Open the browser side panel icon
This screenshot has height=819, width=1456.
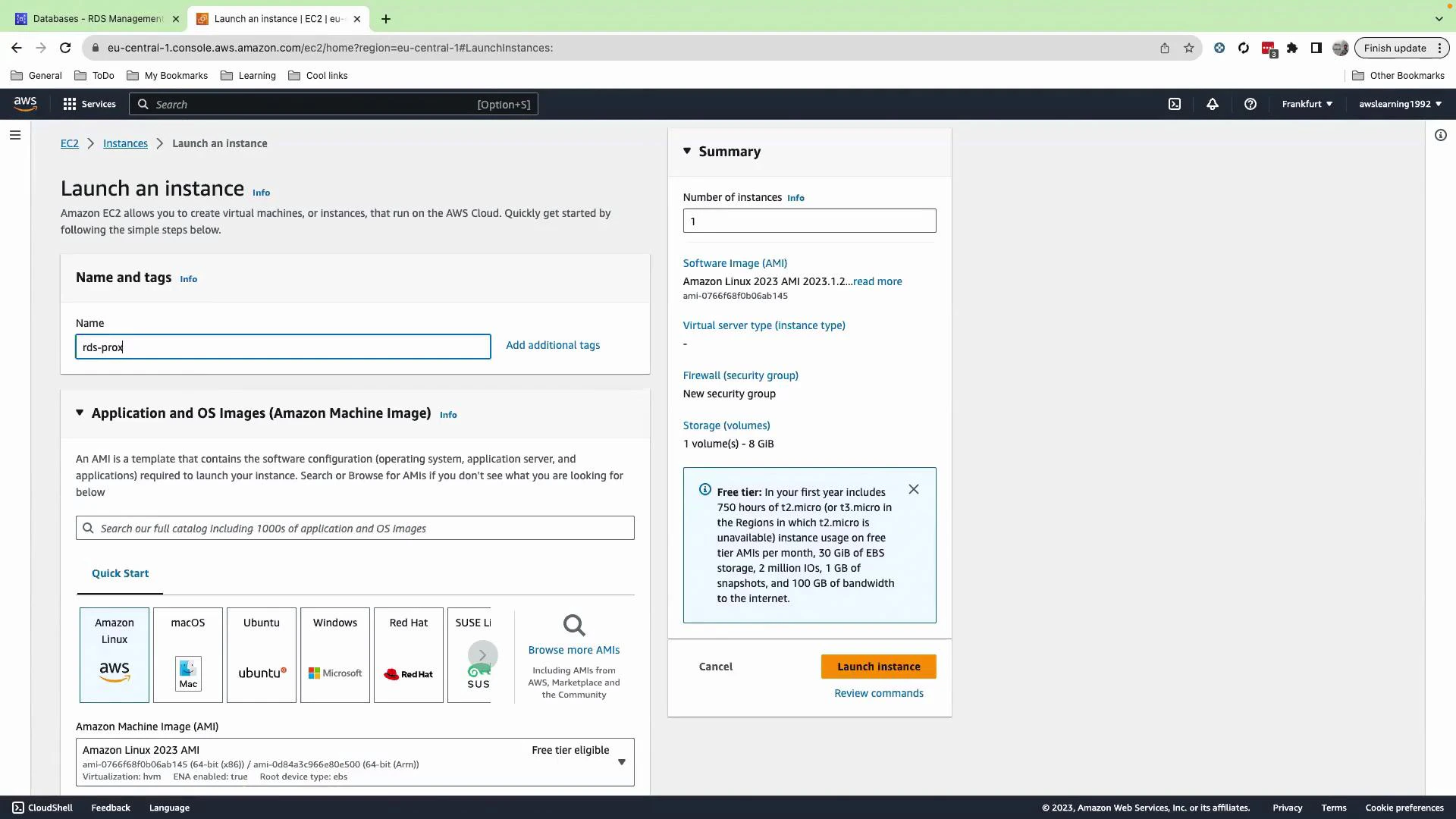pos(1316,48)
